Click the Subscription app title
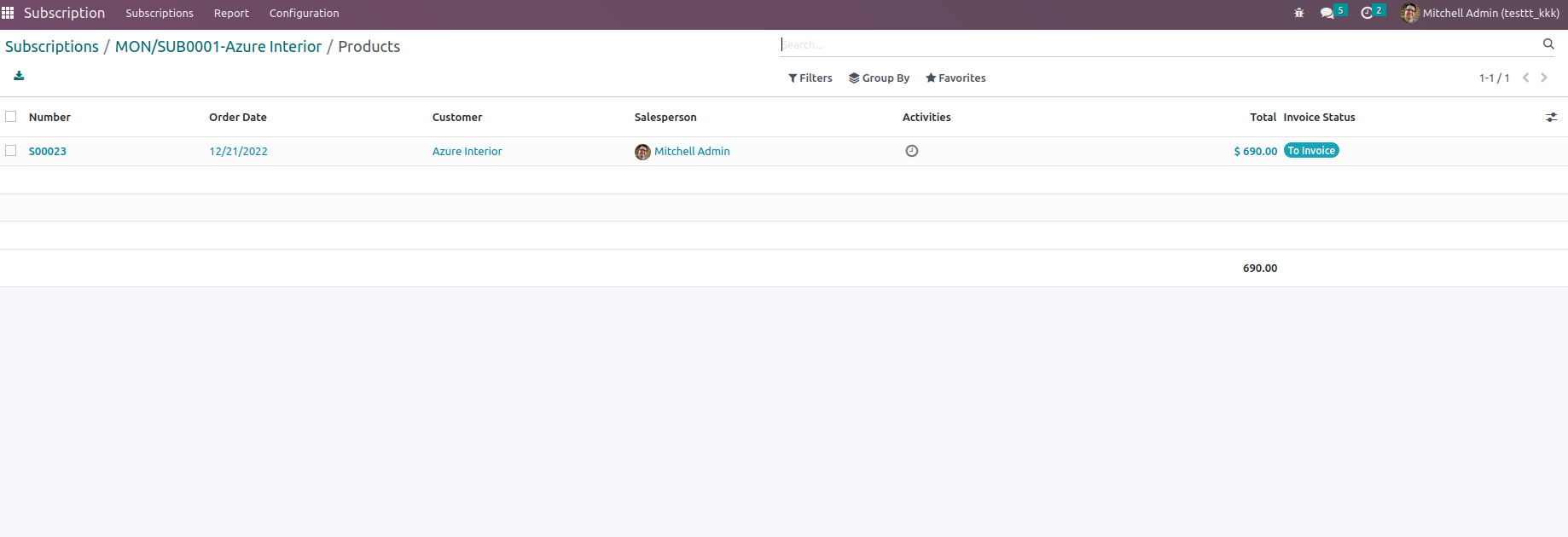1568x537 pixels. (64, 13)
